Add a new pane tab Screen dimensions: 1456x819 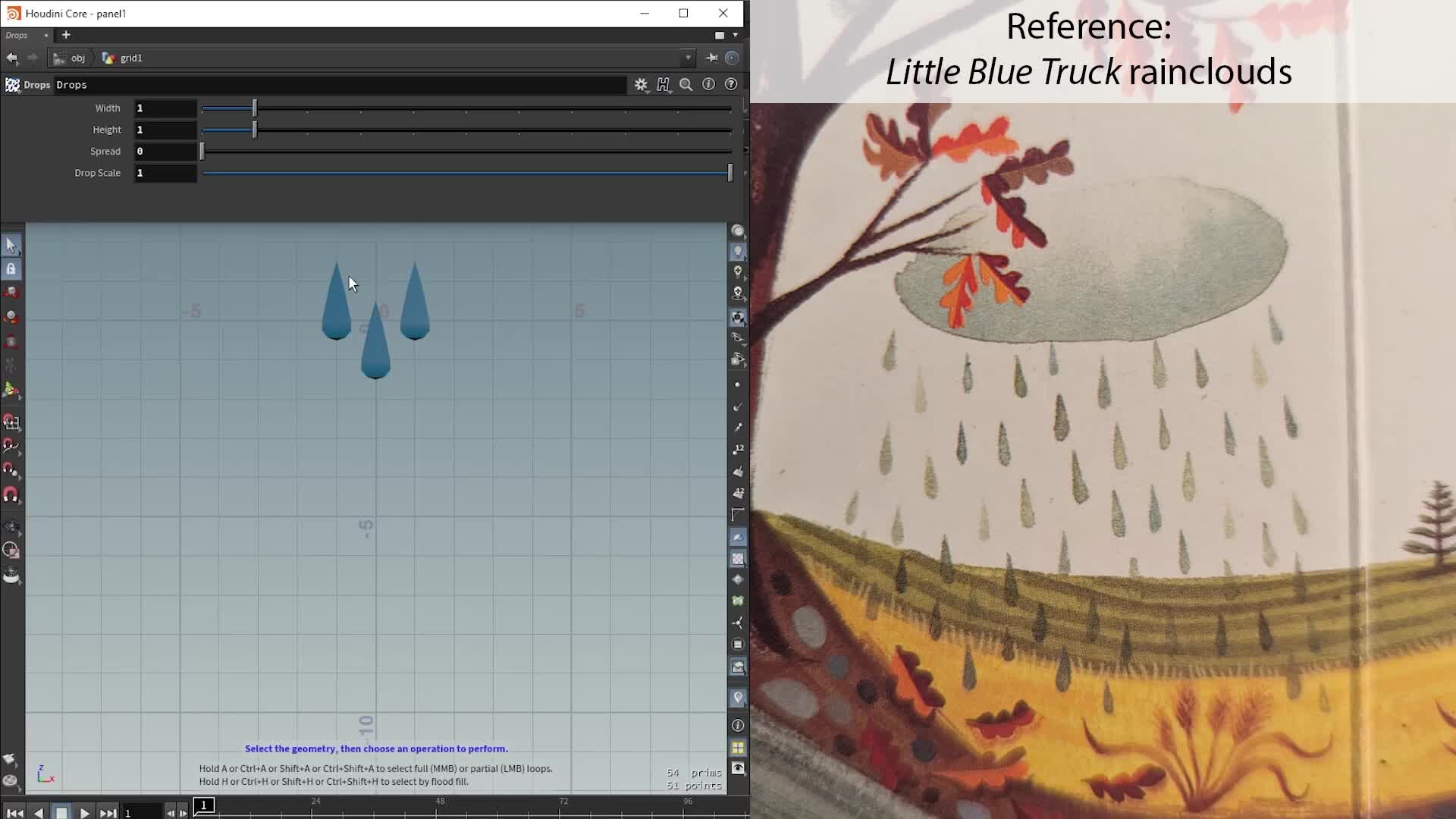(66, 35)
